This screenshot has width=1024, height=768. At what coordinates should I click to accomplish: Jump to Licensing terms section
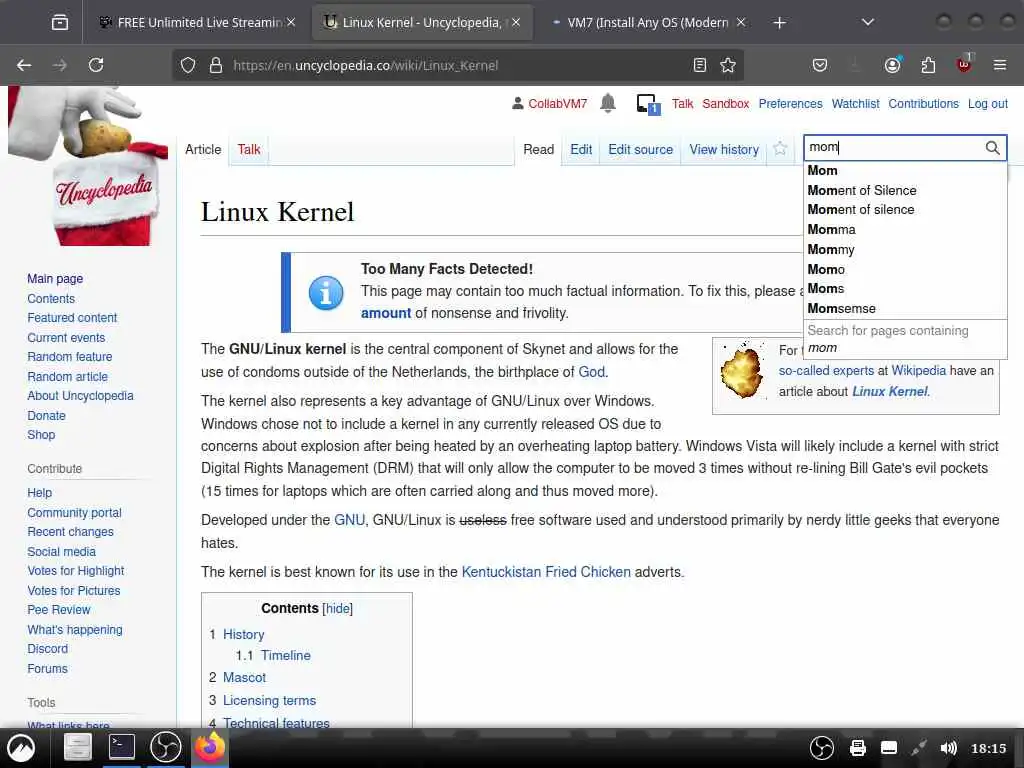tap(269, 701)
